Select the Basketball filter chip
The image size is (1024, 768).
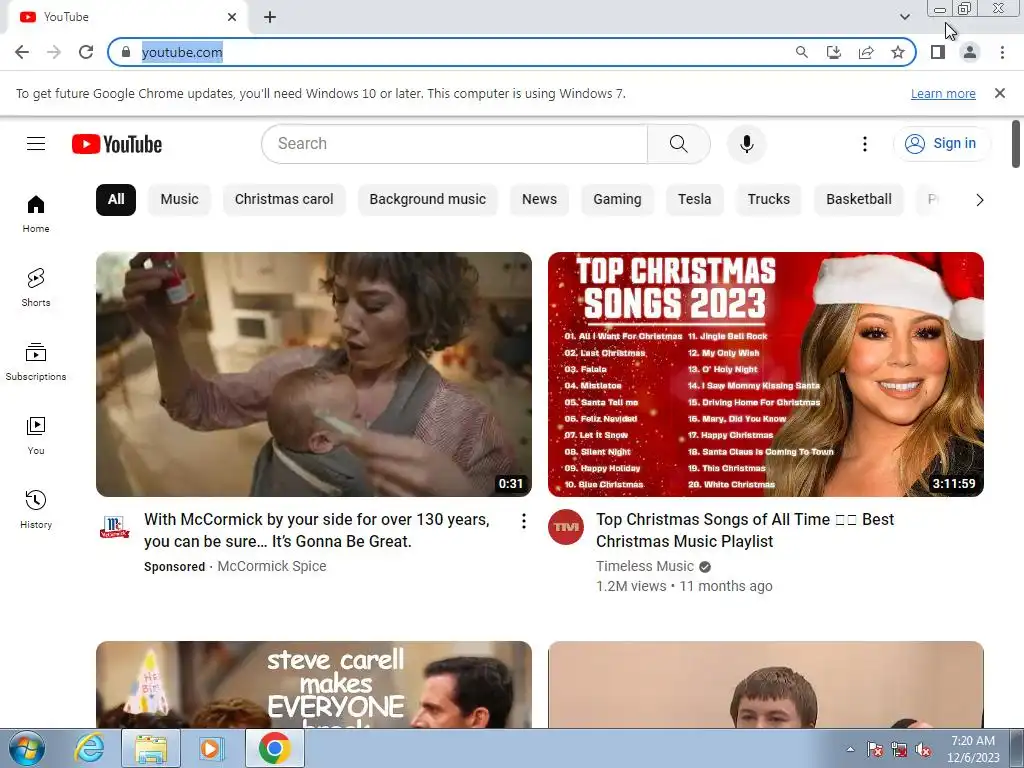point(859,199)
